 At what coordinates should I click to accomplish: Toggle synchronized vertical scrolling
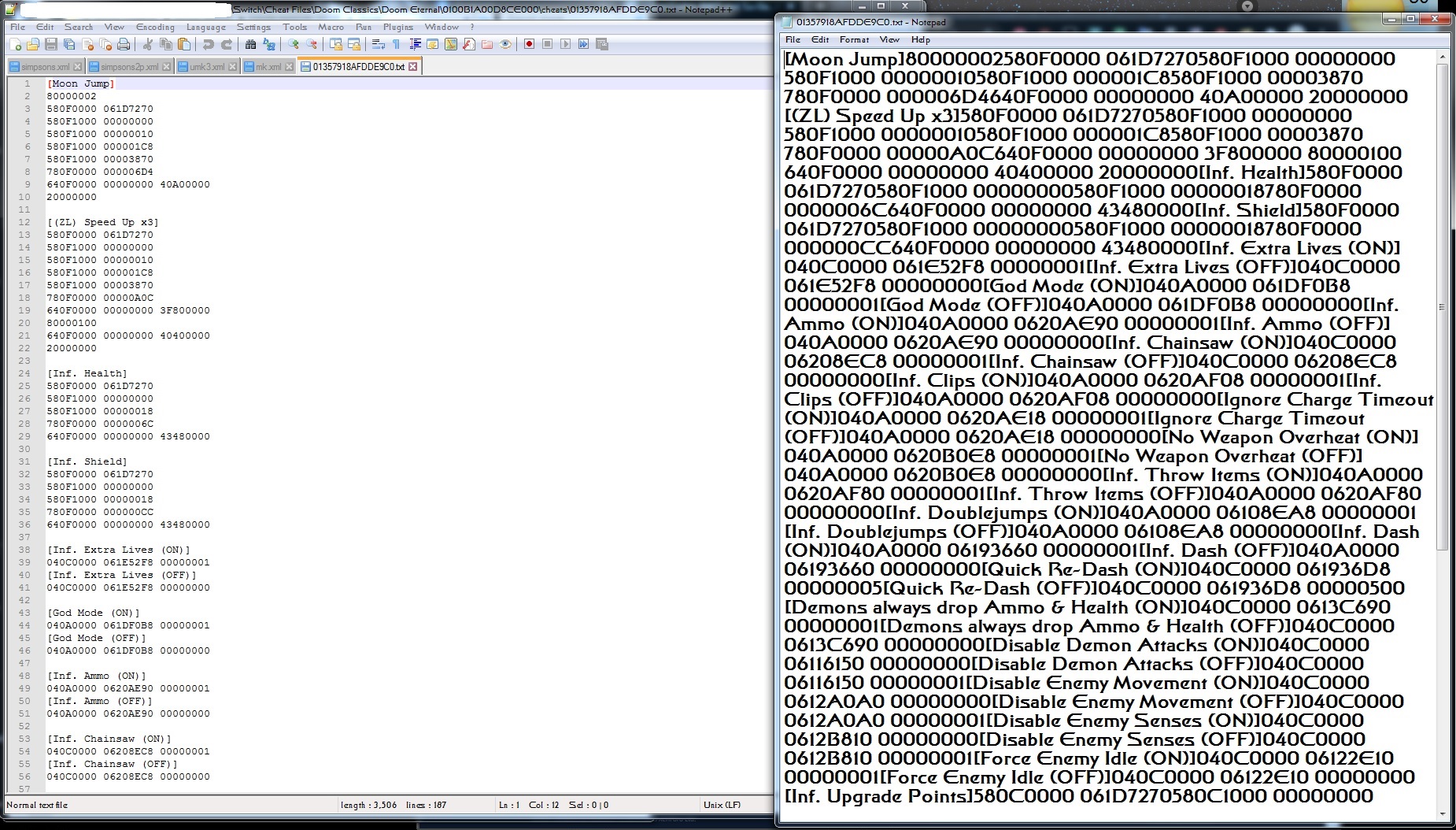coord(336,44)
